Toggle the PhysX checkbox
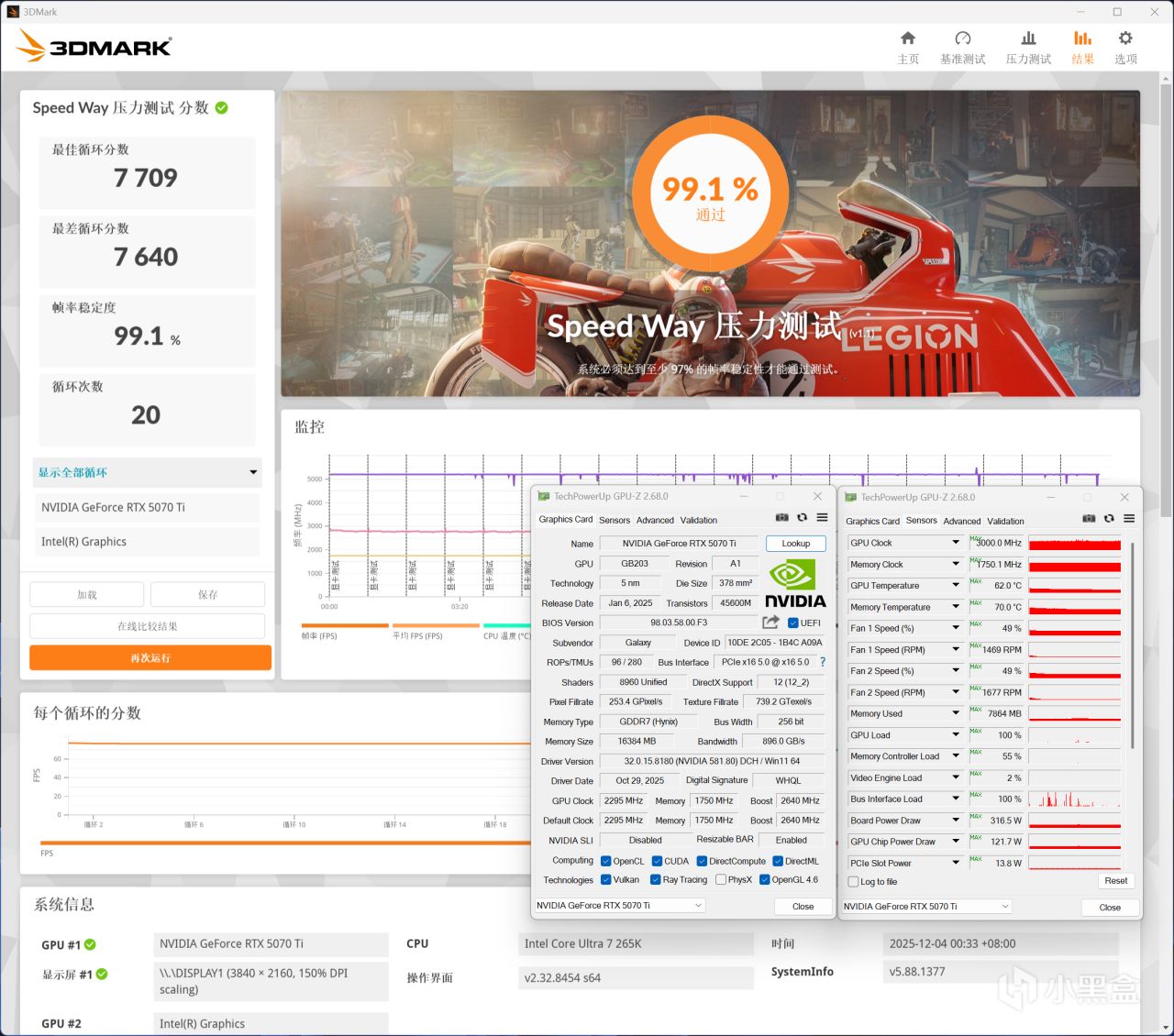This screenshot has width=1174, height=1036. pos(721,880)
